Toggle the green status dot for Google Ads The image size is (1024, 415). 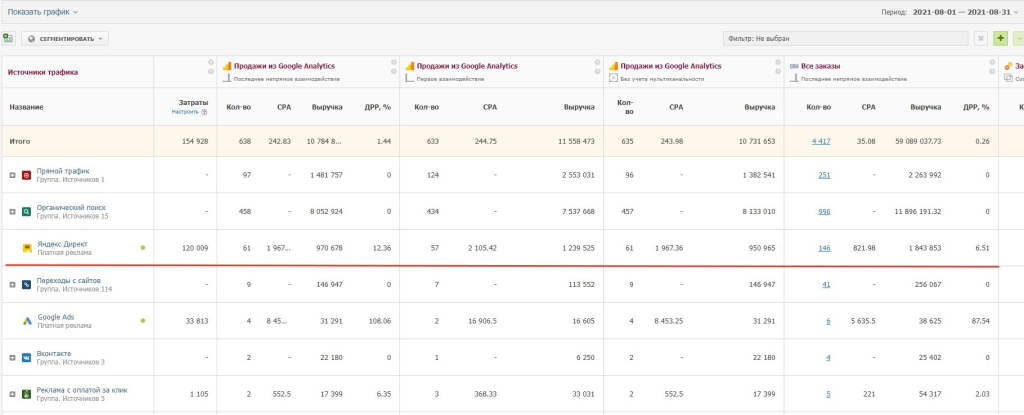[143, 321]
